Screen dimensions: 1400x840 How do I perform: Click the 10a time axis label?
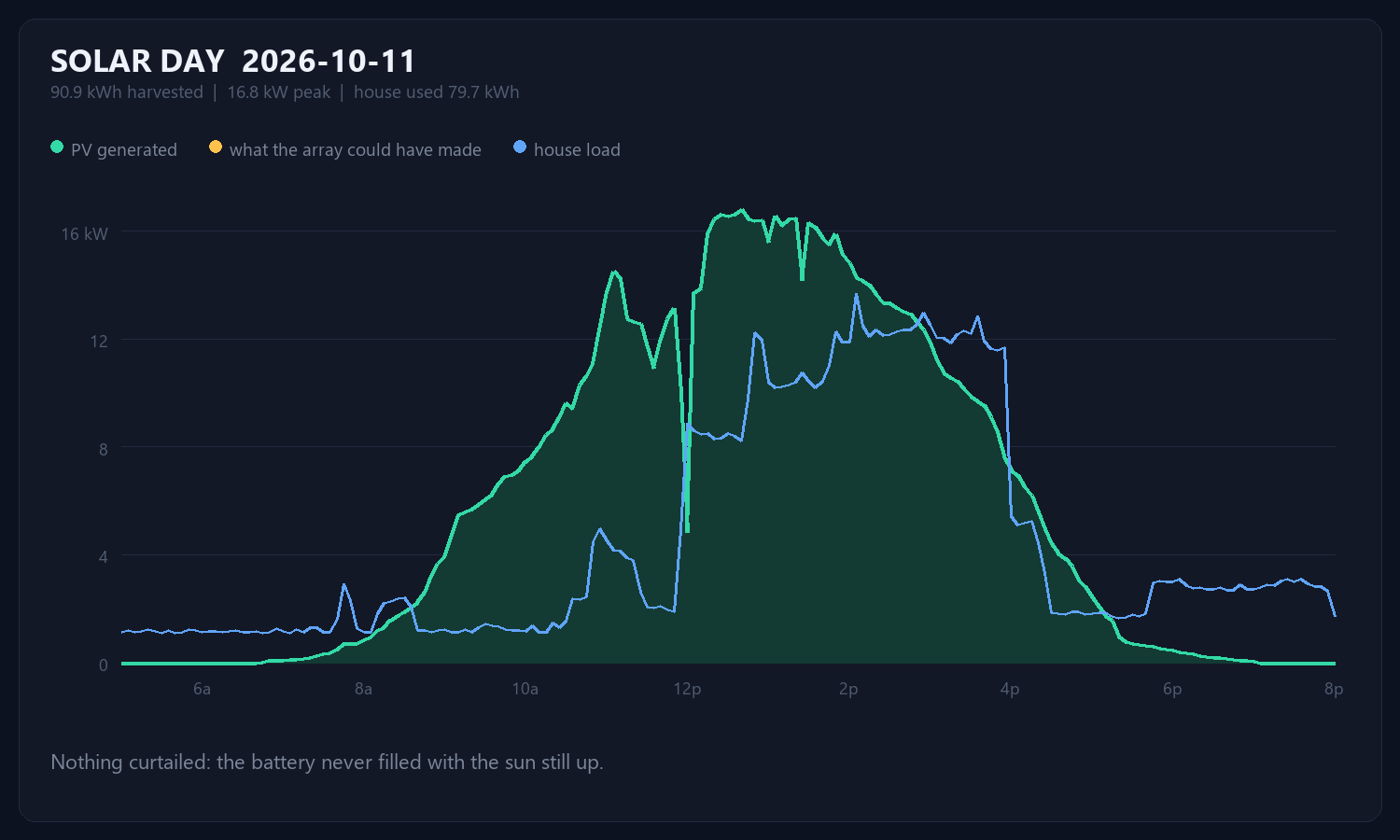tap(525, 690)
